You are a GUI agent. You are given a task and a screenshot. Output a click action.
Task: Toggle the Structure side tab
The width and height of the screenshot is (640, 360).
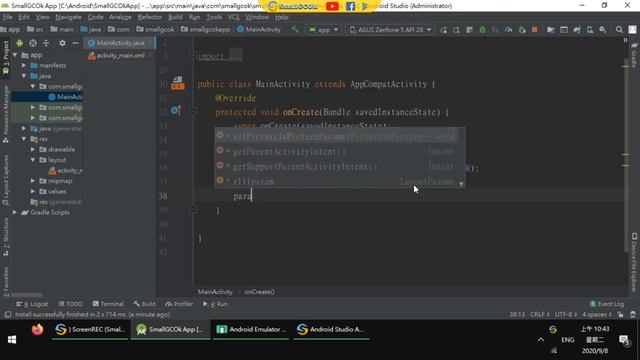click(x=5, y=237)
